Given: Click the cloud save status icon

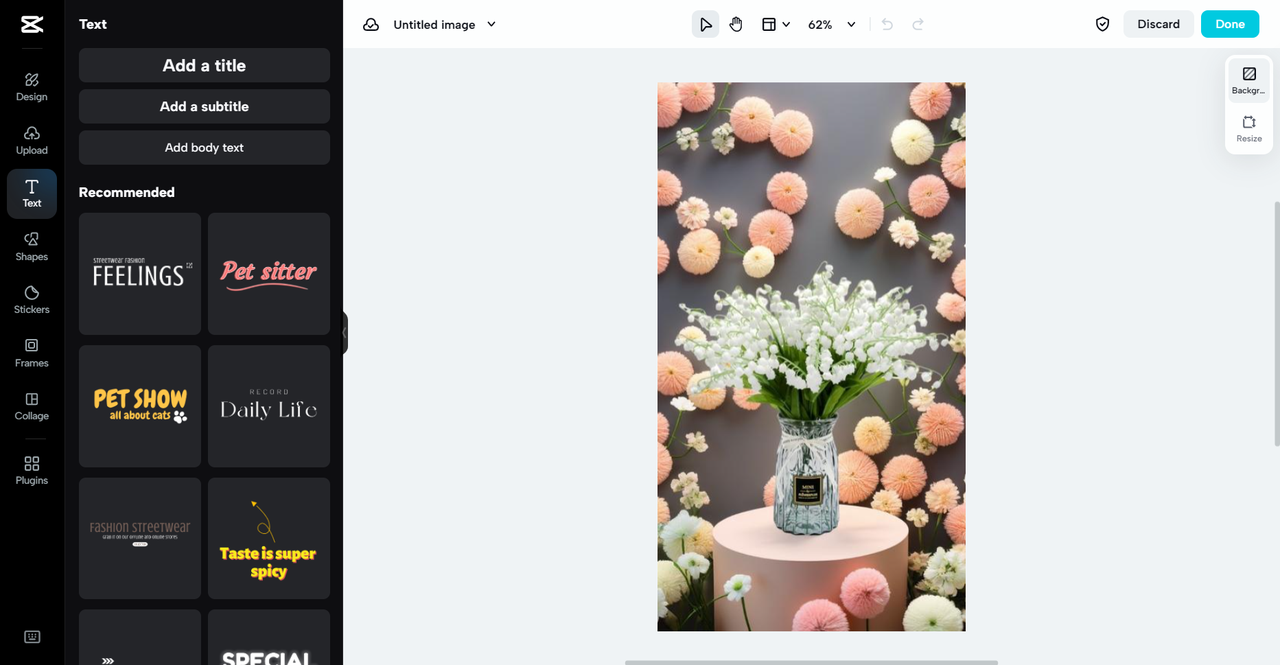Looking at the screenshot, I should [371, 24].
